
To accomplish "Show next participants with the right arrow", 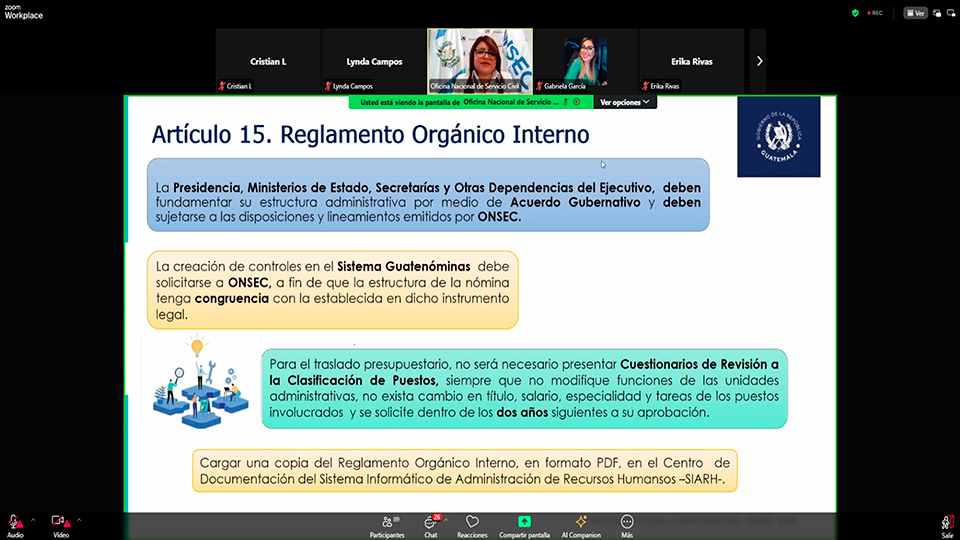I will 759,61.
